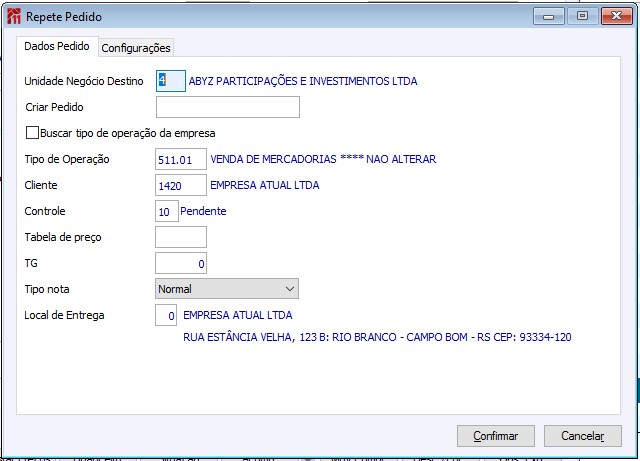Click the Cliente field showing 1420

(x=181, y=185)
